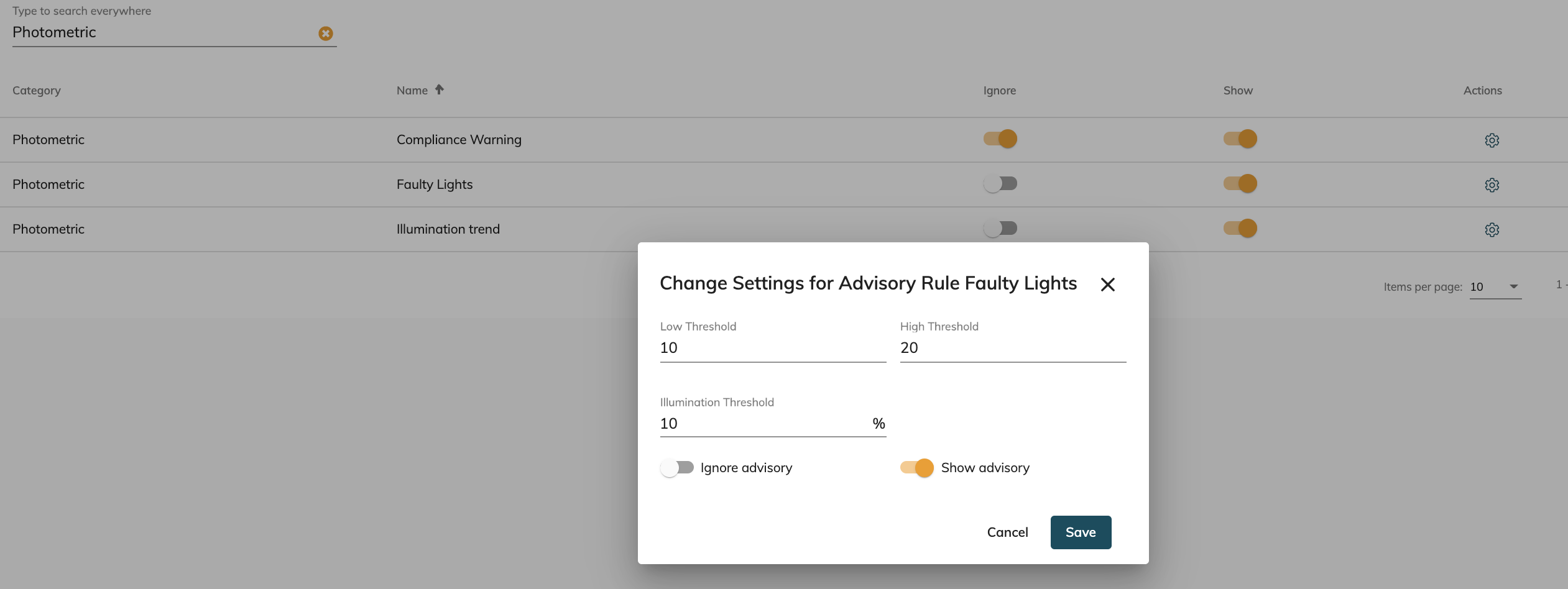This screenshot has width=1568, height=589.
Task: Open the Items per page dropdown
Action: tap(1495, 287)
